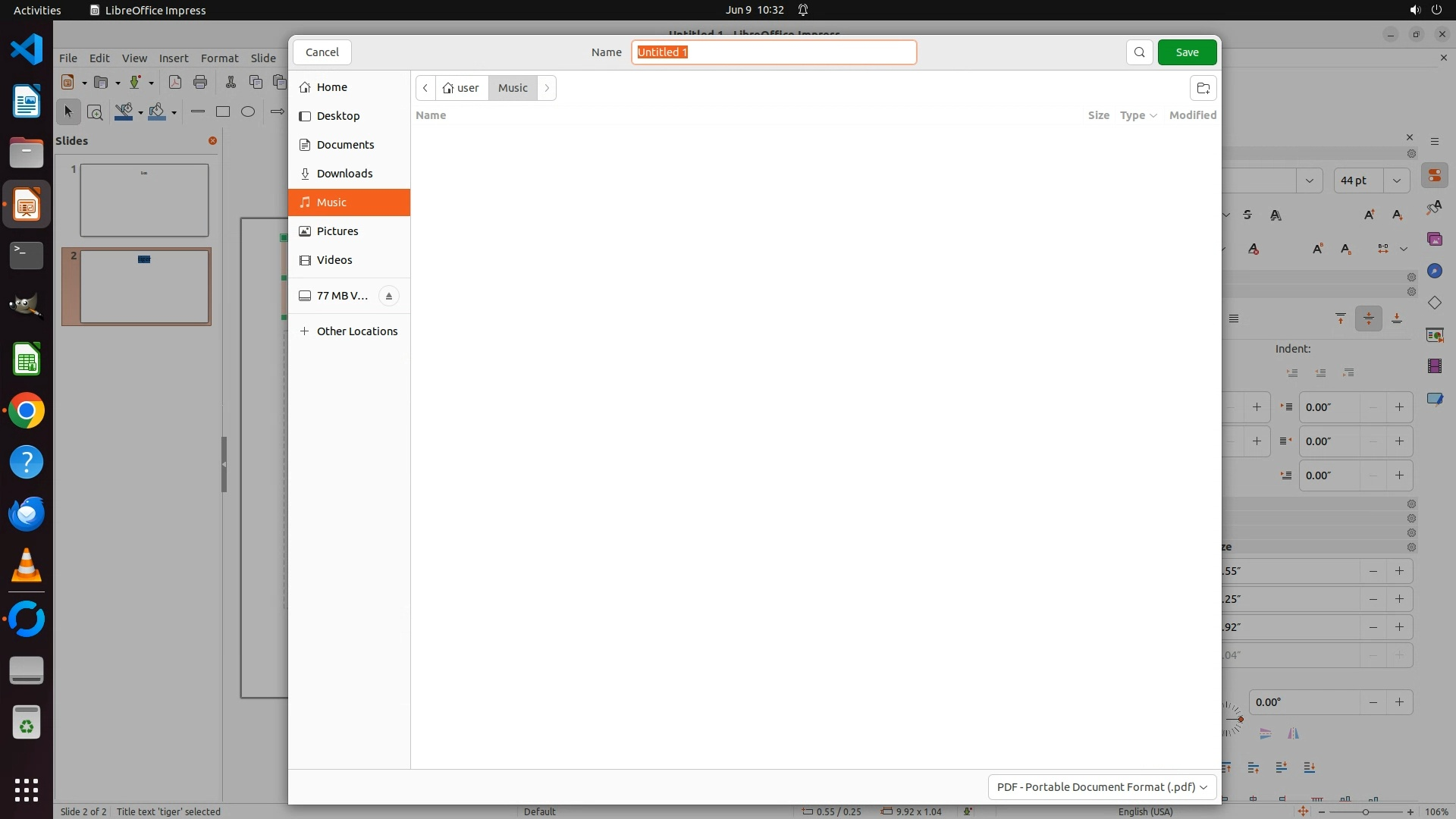
Task: Create new folder via folder icon
Action: point(1203,88)
